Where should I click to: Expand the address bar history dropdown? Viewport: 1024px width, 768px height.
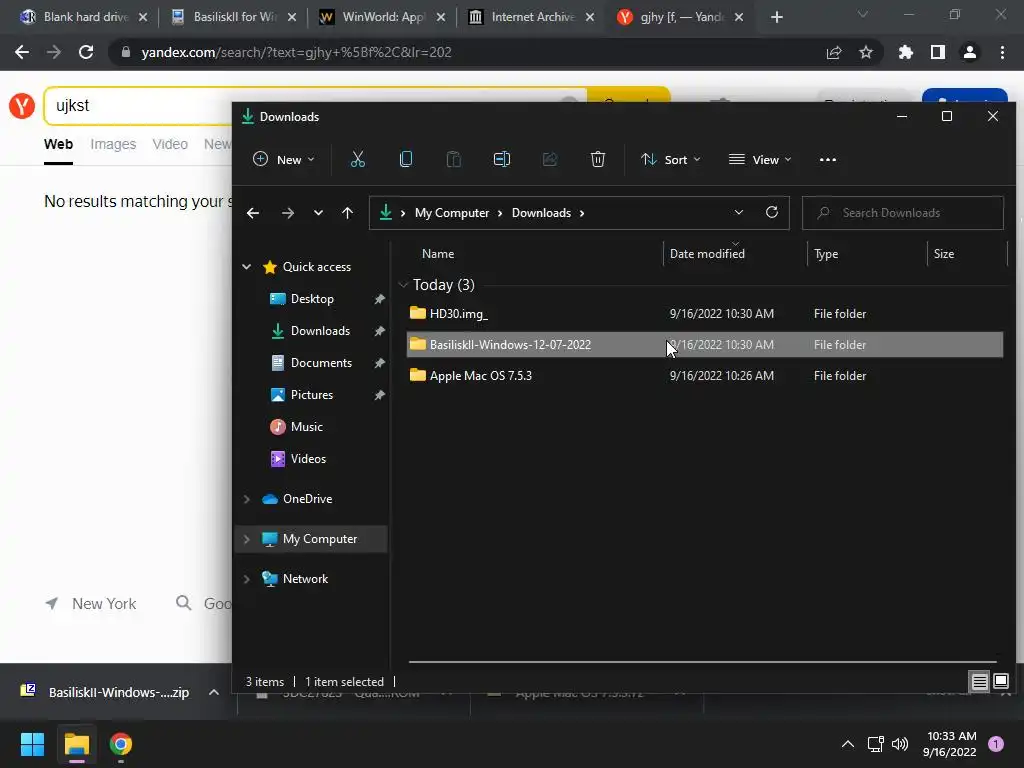[x=739, y=212]
